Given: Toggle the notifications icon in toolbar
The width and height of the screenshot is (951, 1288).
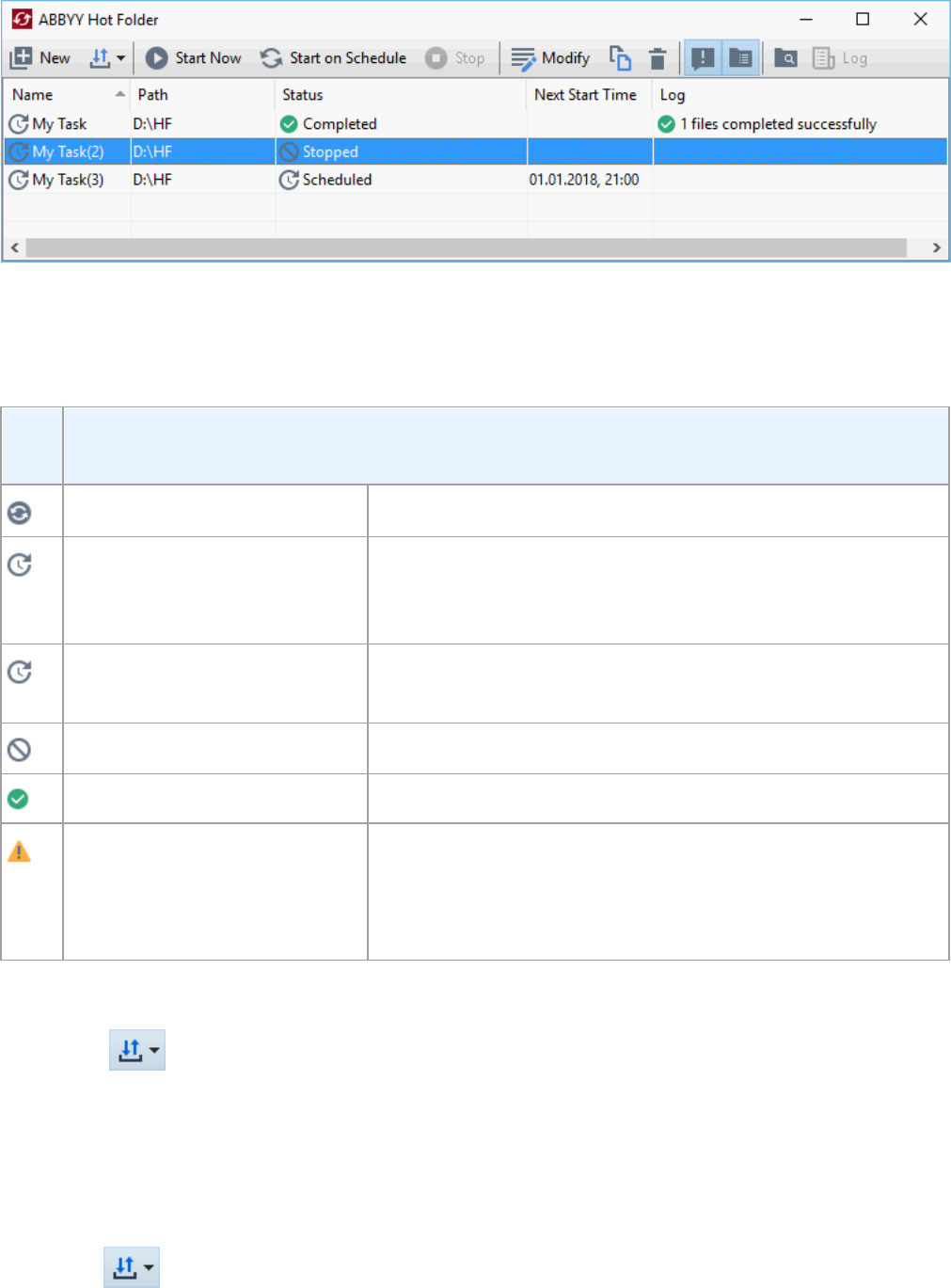Looking at the screenshot, I should coord(703,58).
